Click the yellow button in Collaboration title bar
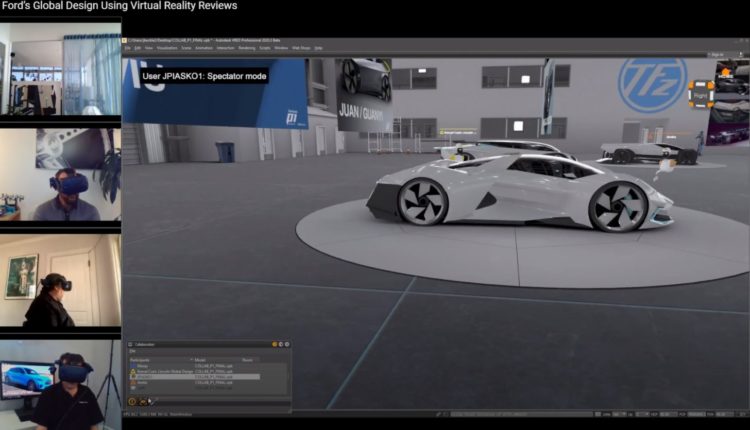 click(x=275, y=344)
